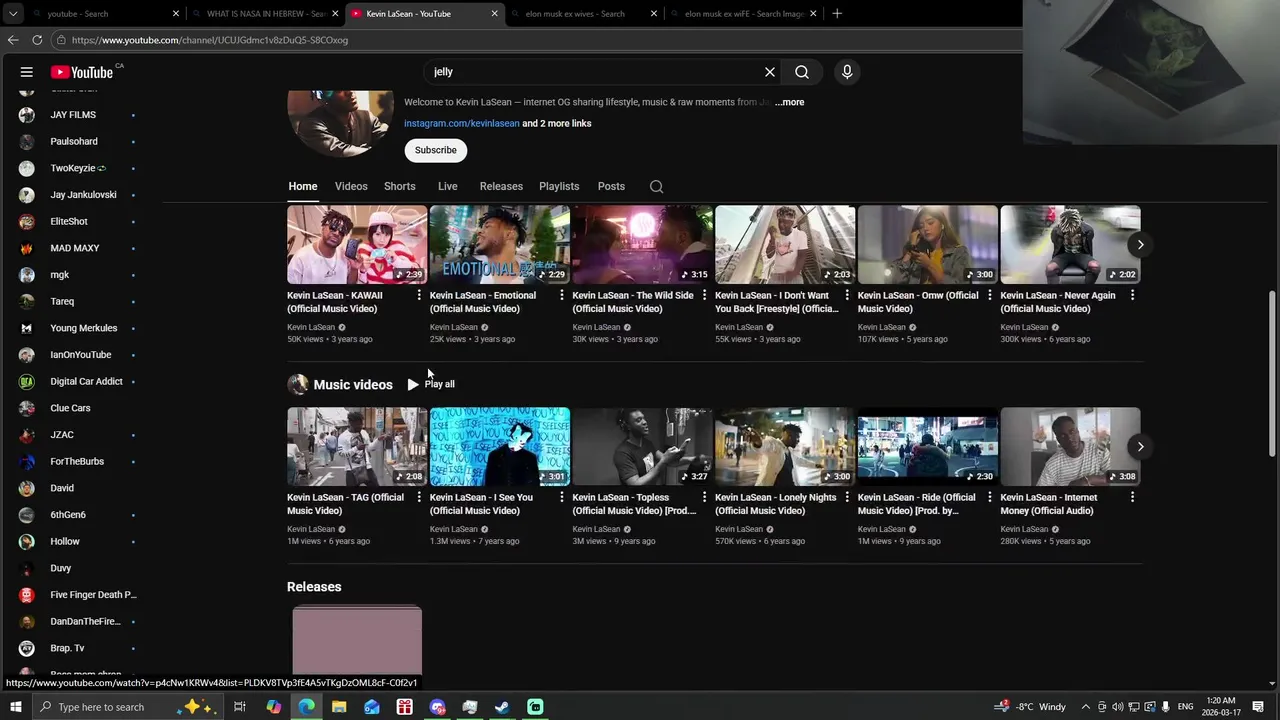
Task: Open options menu for Emotional video
Action: pos(562,296)
